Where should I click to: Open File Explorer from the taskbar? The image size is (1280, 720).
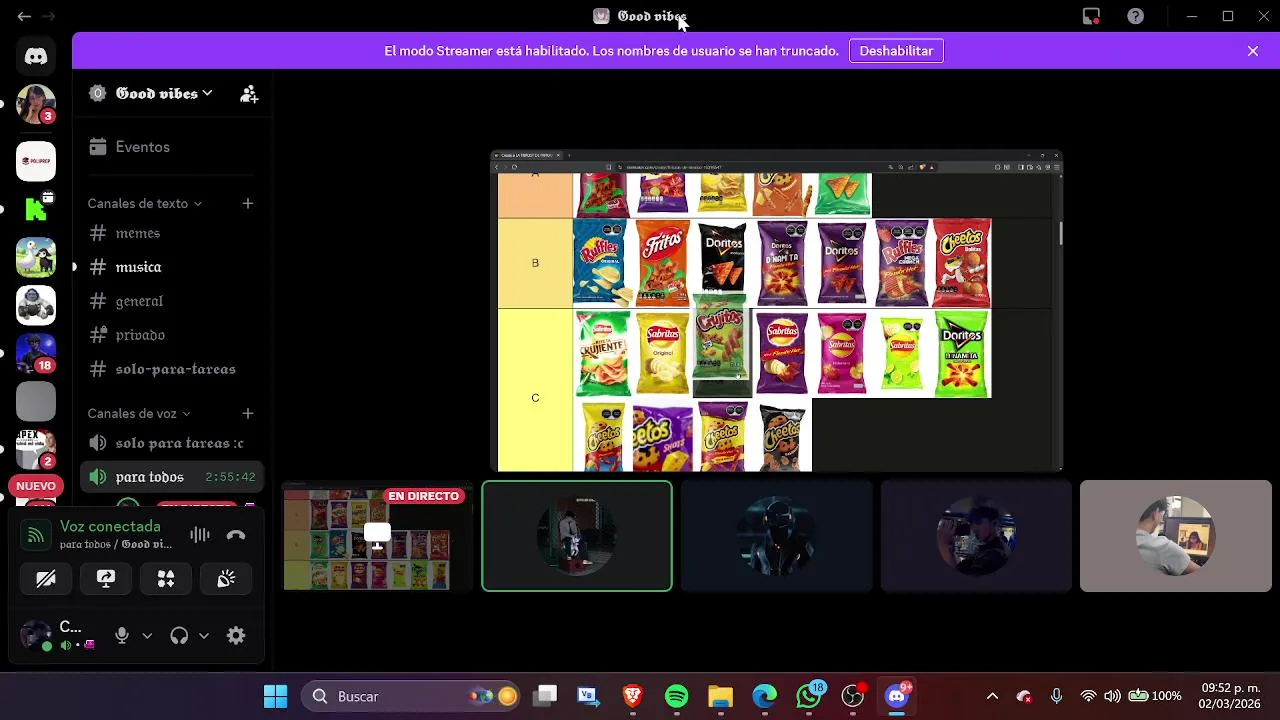pyautogui.click(x=720, y=696)
